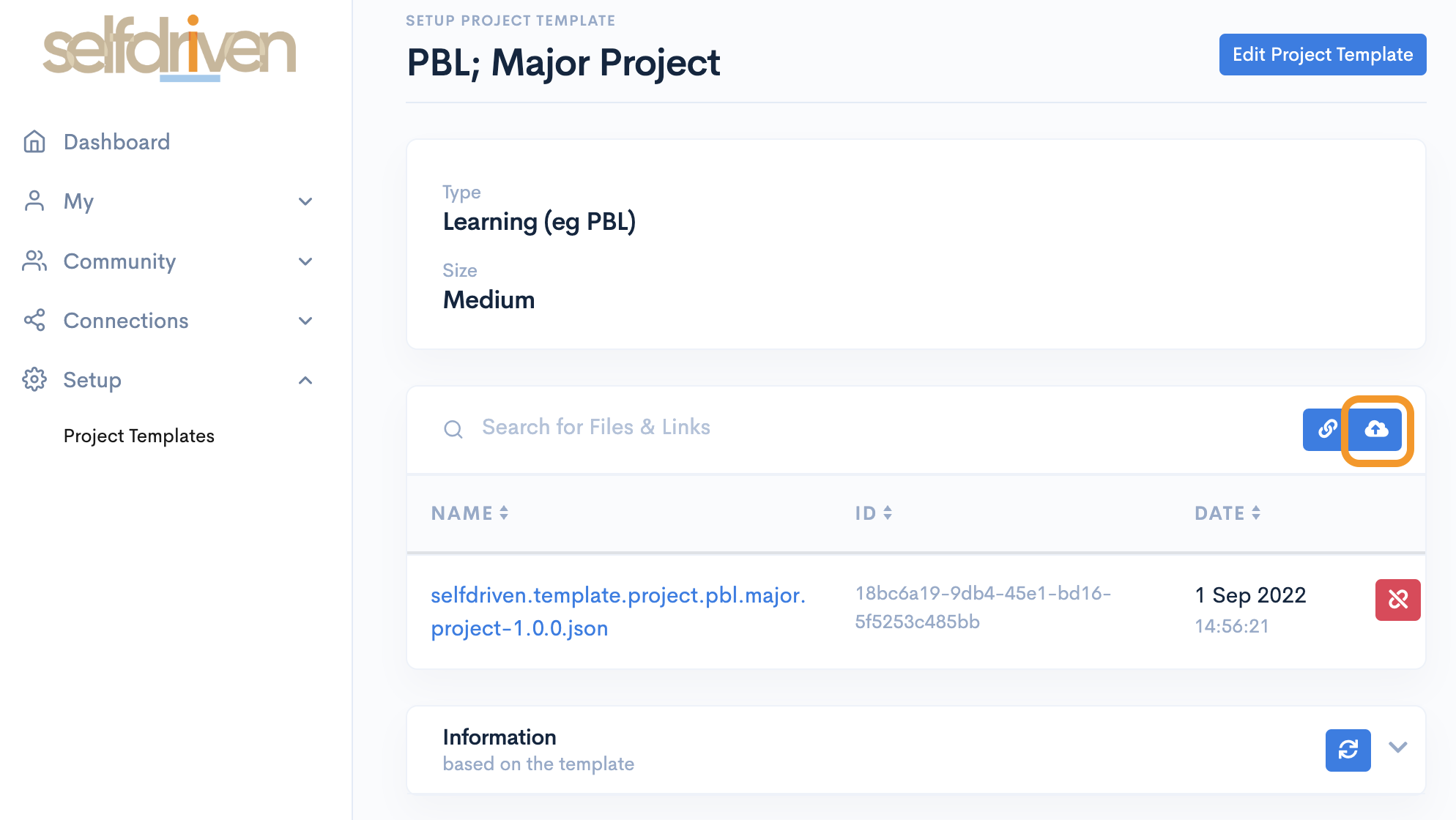
Task: Click the add link icon button
Action: 1326,429
